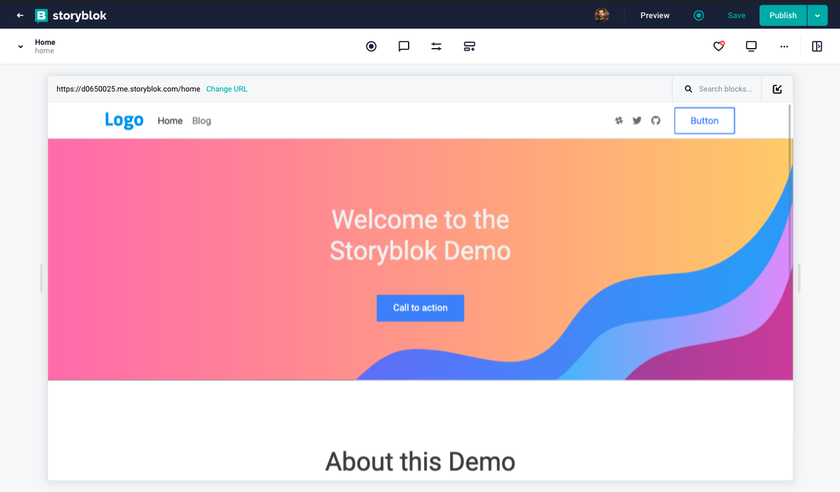
Task: Save the story
Action: (x=736, y=16)
